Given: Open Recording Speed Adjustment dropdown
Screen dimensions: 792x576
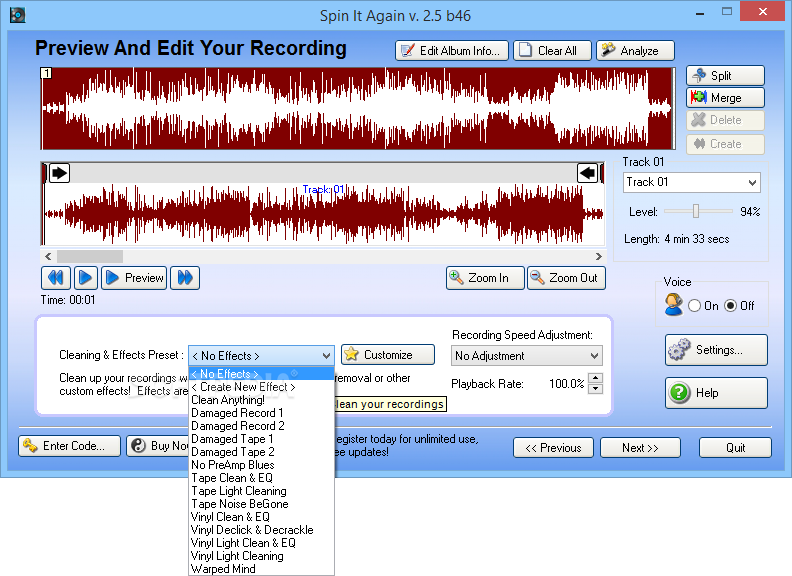Looking at the screenshot, I should pos(526,356).
